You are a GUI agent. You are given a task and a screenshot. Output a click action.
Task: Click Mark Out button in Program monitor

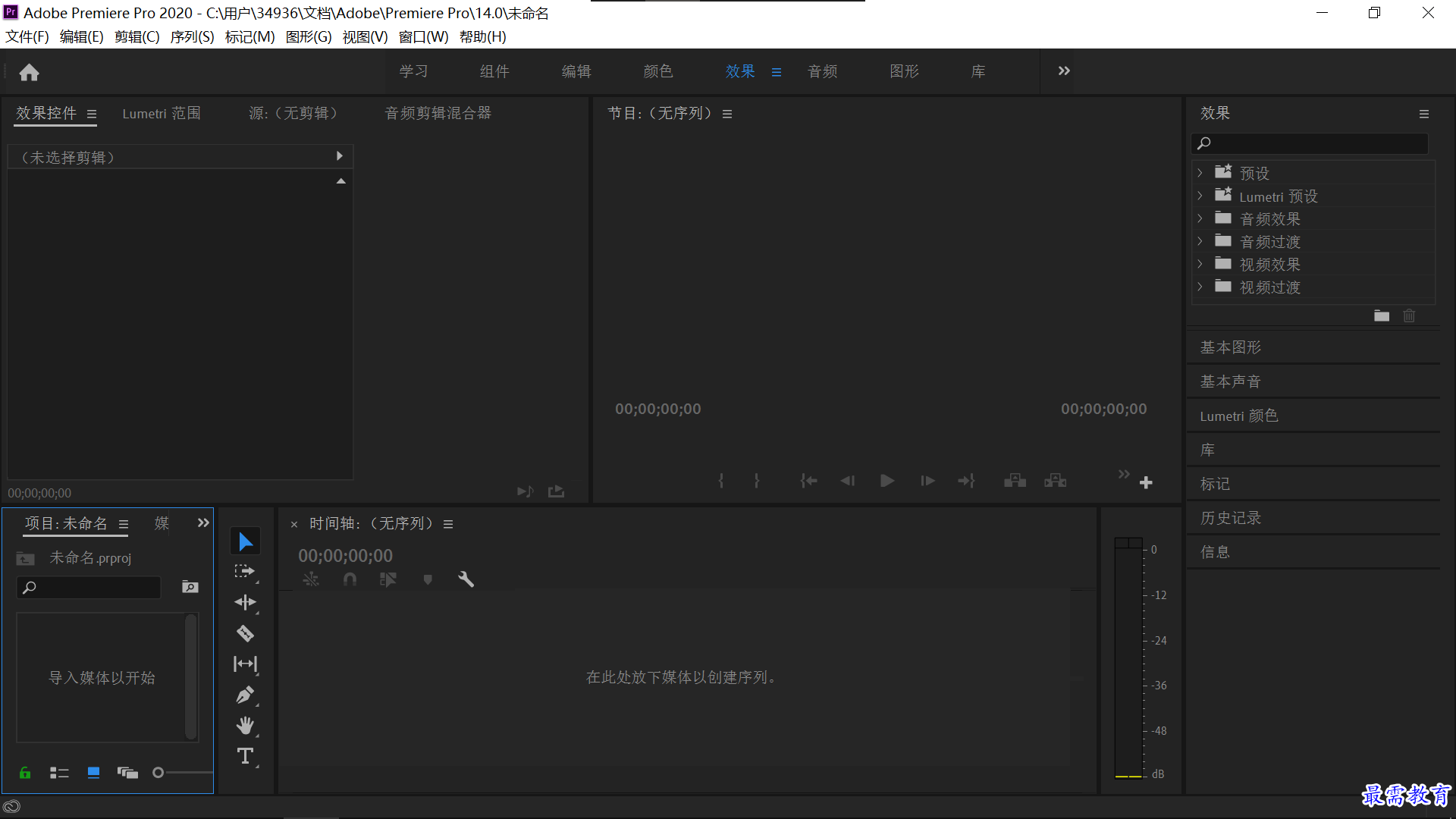[756, 481]
